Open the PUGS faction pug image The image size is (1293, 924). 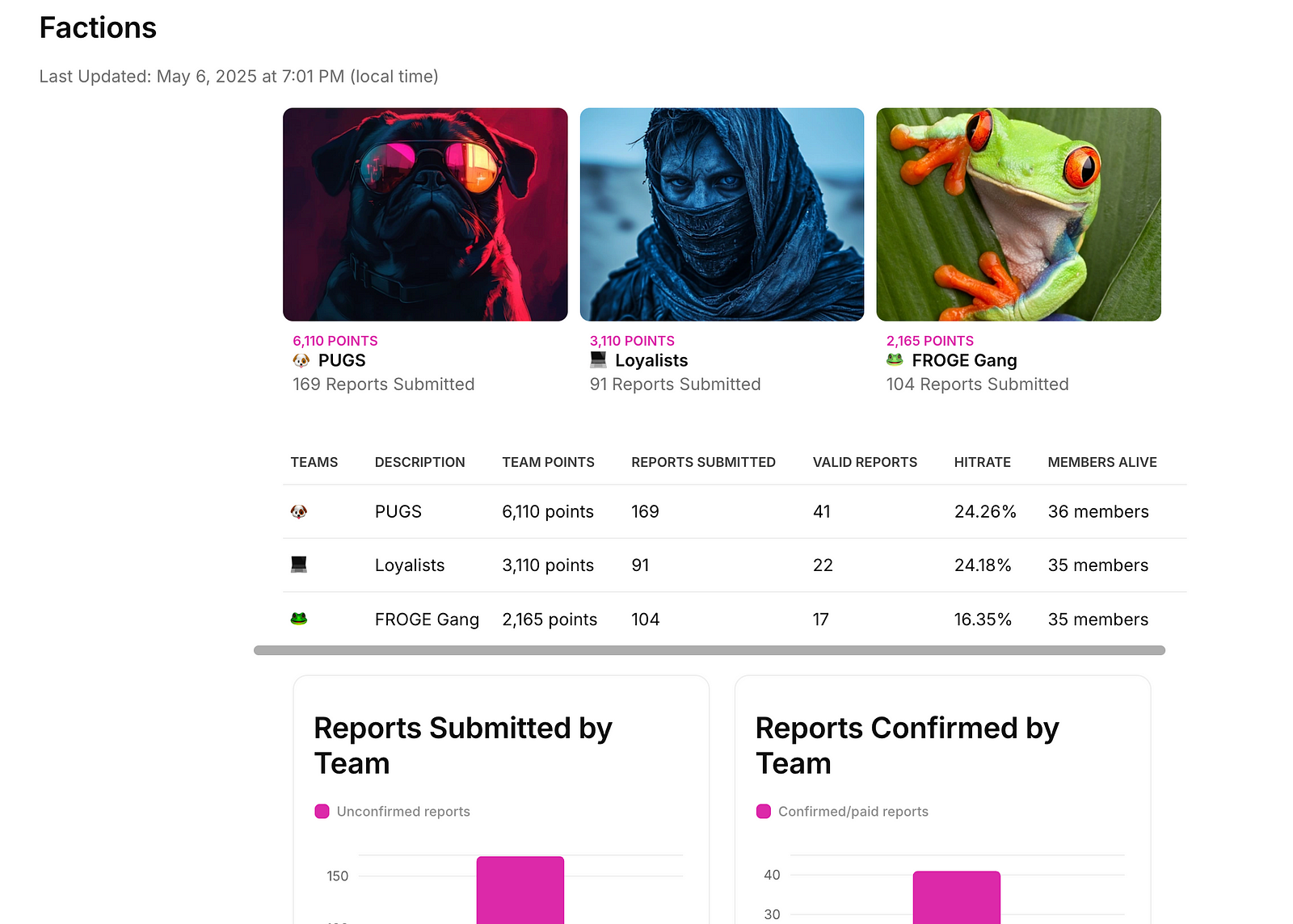pyautogui.click(x=425, y=215)
